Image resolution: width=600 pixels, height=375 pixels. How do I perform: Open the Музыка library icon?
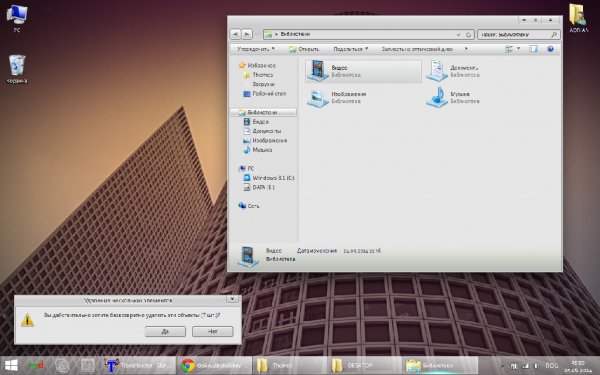[437, 98]
